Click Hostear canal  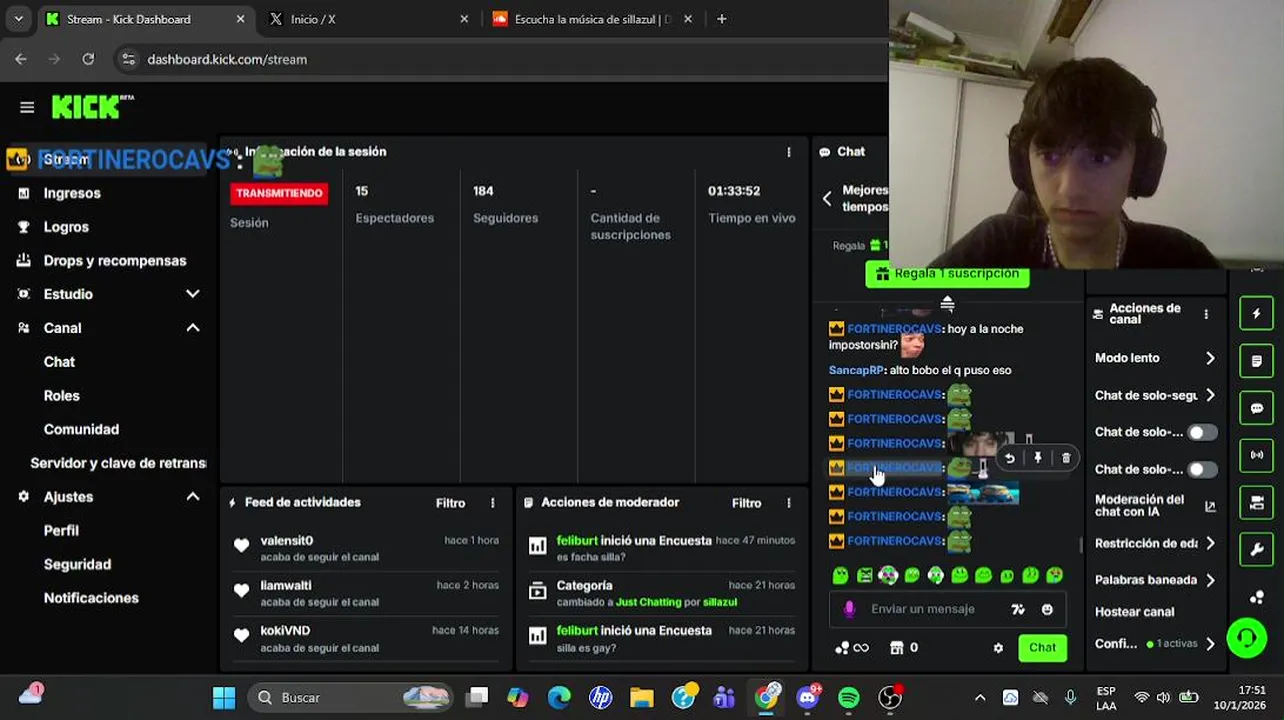pyautogui.click(x=1134, y=612)
